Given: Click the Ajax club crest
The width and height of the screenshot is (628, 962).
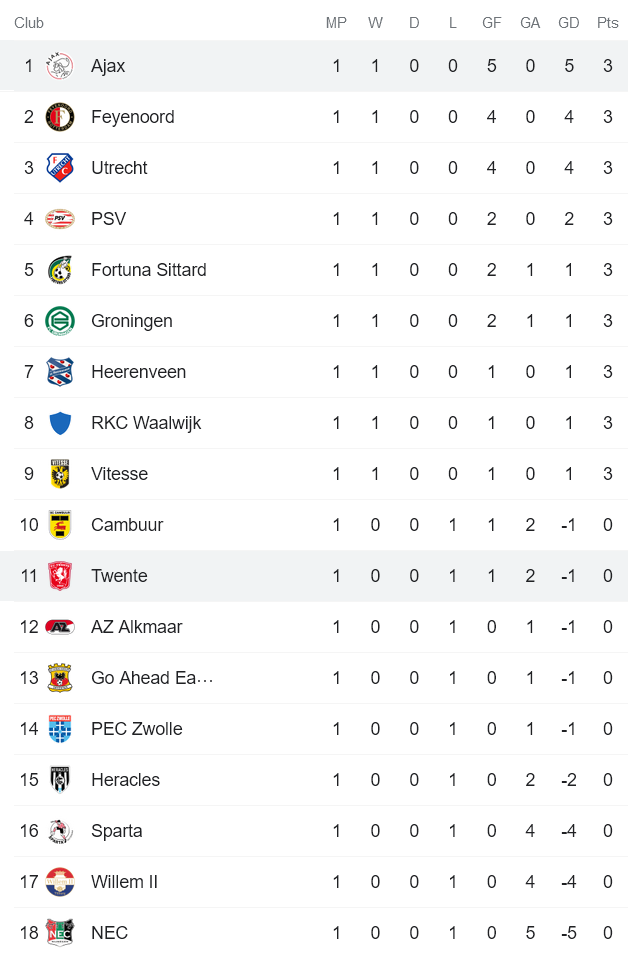Looking at the screenshot, I should click(x=59, y=66).
